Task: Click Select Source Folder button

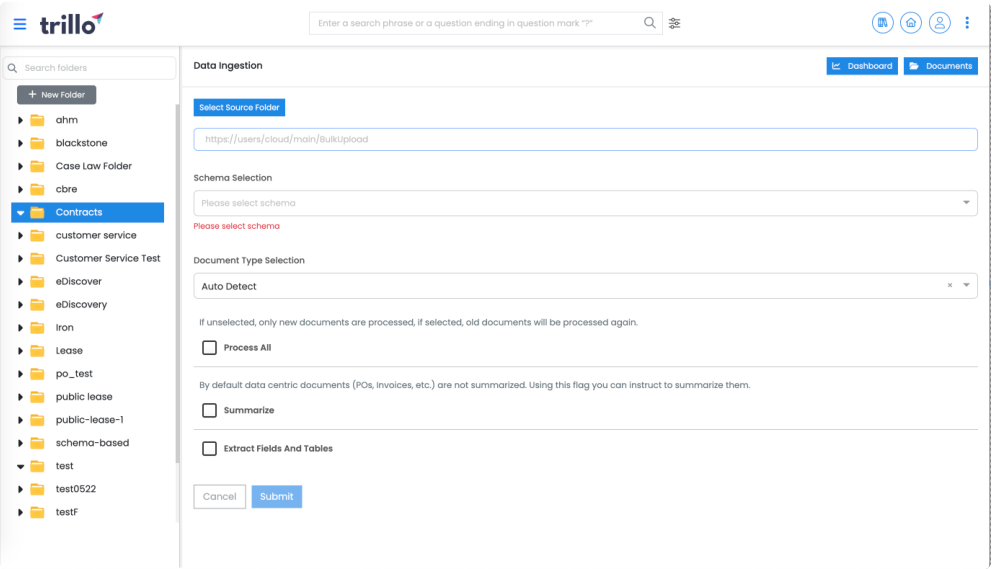Action: 239,108
